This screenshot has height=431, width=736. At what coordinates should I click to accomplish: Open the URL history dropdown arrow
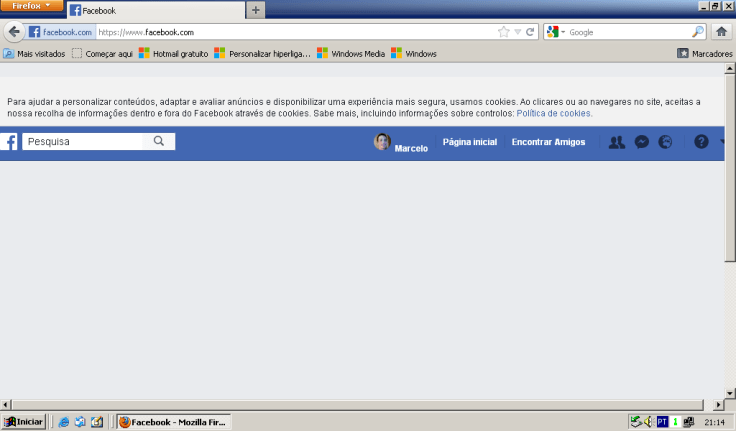click(517, 32)
